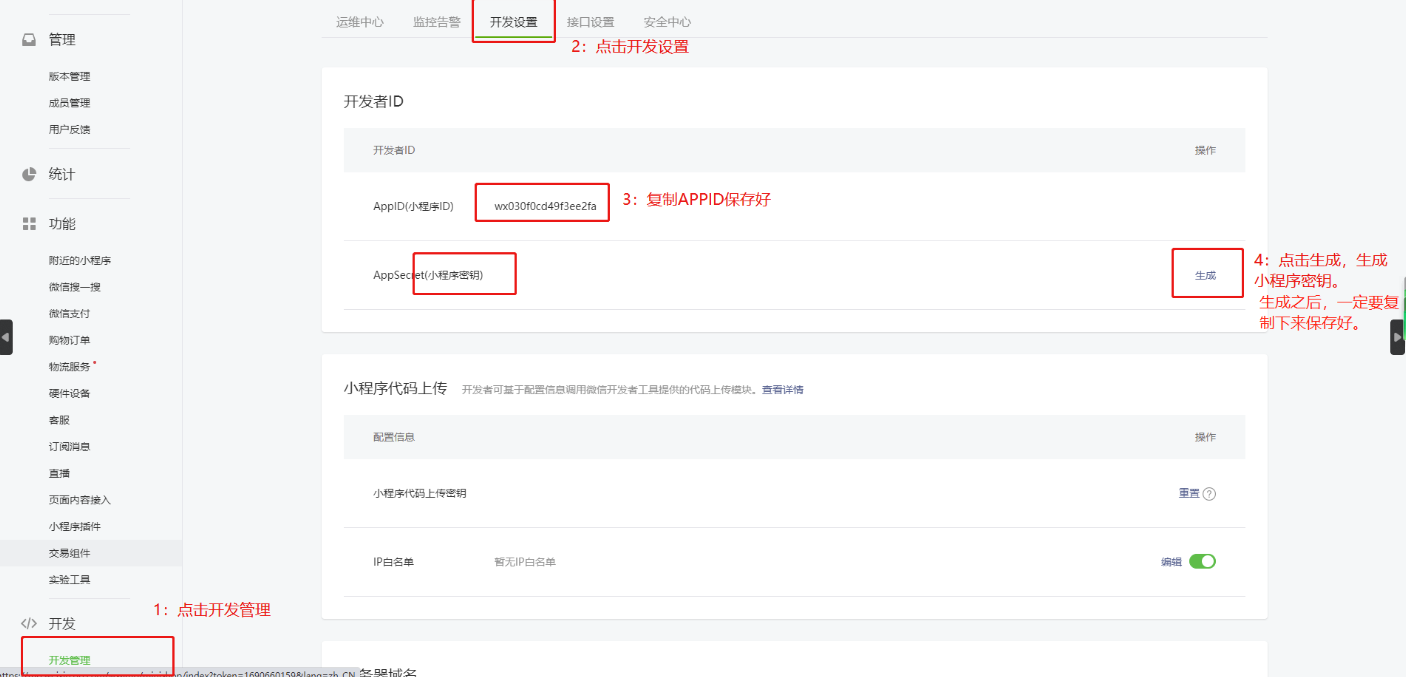Click 生成 to generate the AppSecret
Viewport: 1406px width, 677px height.
click(x=1205, y=275)
